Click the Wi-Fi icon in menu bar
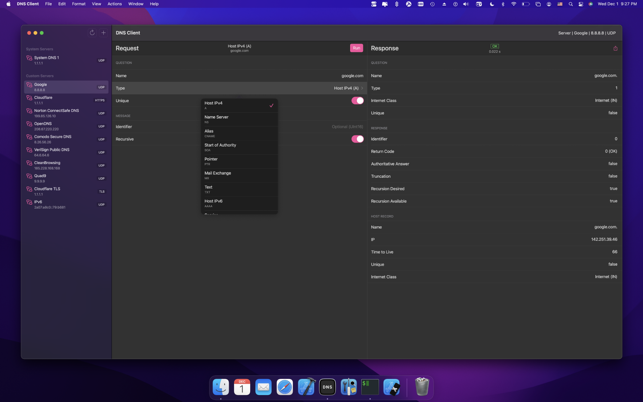643x402 pixels. pyautogui.click(x=513, y=4)
